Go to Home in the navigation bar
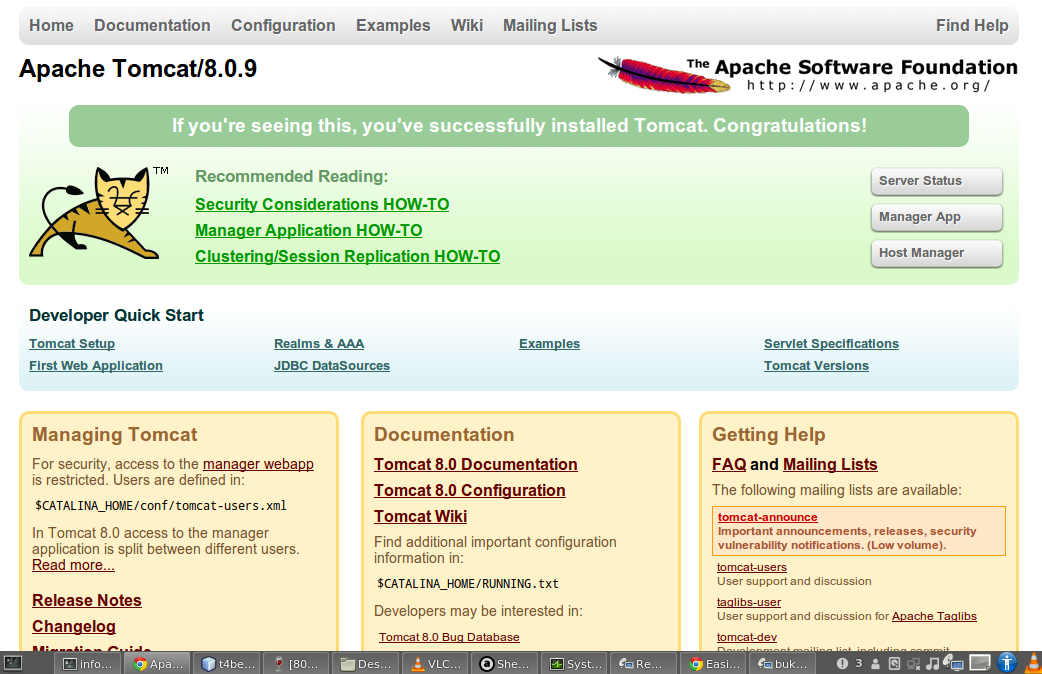The image size is (1042, 674). point(51,25)
